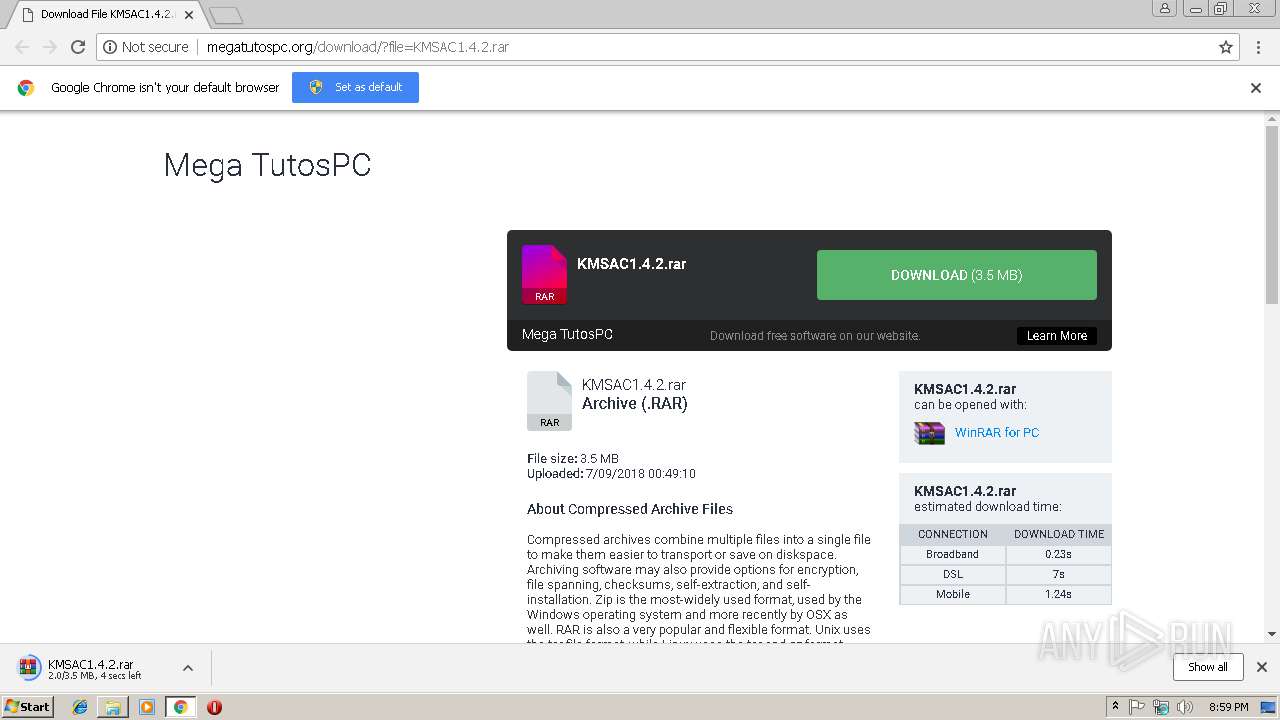Click the green DOWNLOAD (3.5 MB) button

click(x=957, y=275)
